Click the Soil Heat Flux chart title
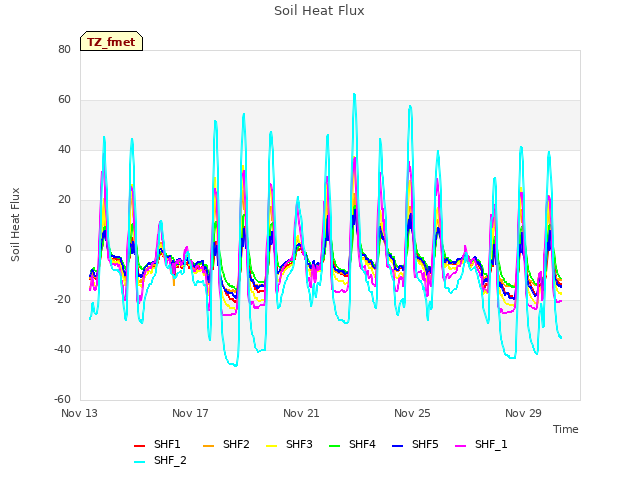This screenshot has height=480, width=640. (319, 11)
